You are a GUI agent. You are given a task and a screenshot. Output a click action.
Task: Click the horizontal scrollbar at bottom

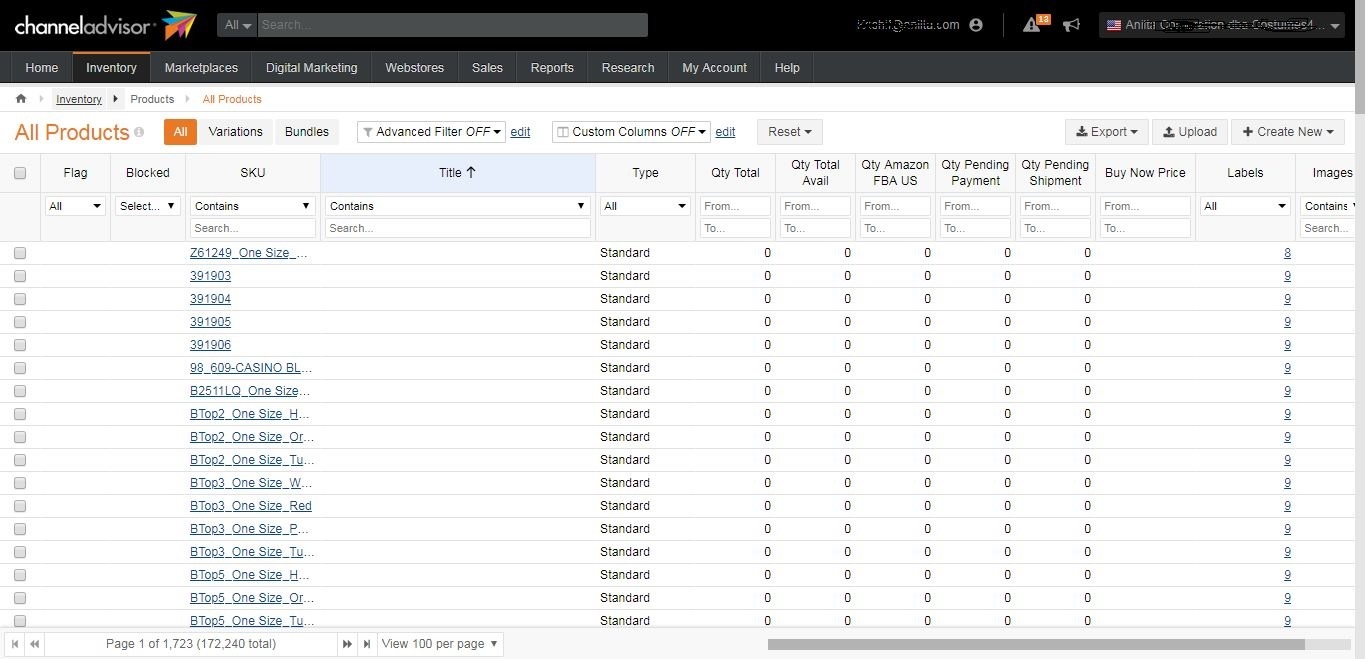(1035, 645)
